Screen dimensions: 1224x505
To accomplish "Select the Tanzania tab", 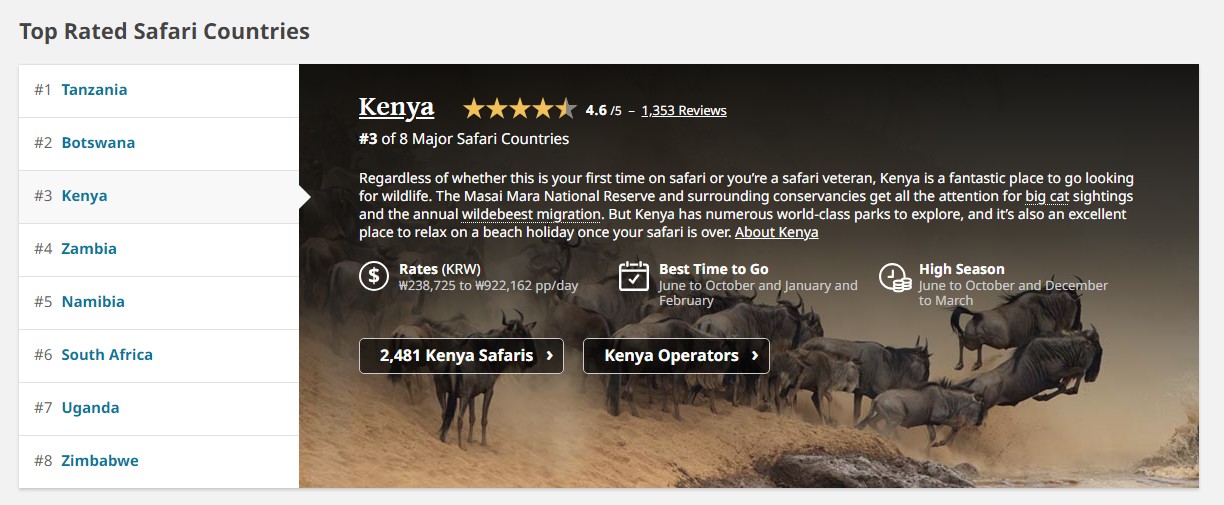I will coord(159,90).
